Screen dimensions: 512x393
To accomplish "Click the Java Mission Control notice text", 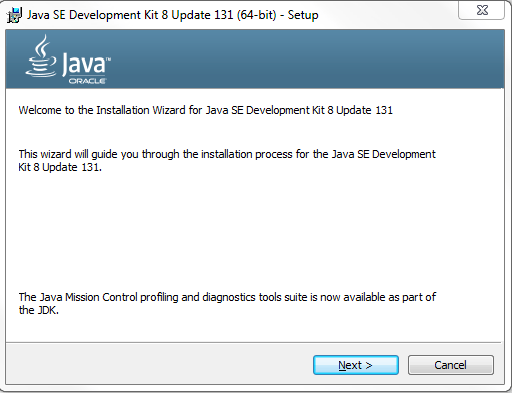I will 227,303.
